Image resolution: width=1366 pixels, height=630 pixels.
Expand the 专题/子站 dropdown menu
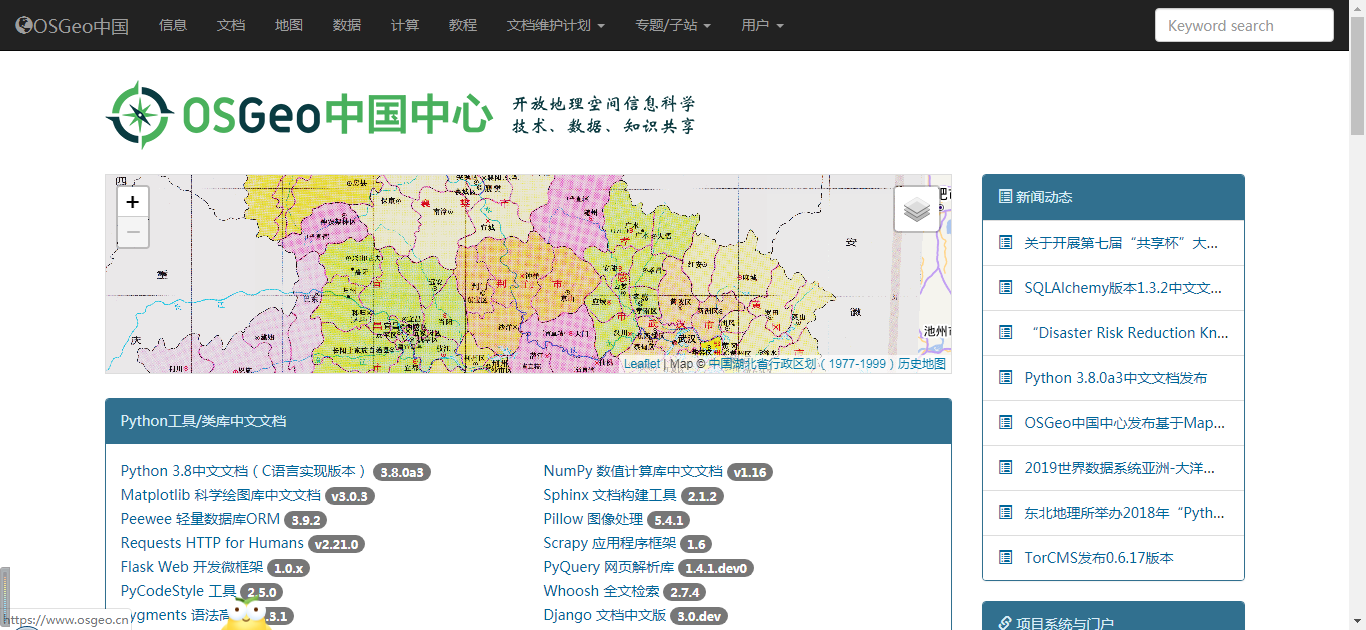point(673,25)
